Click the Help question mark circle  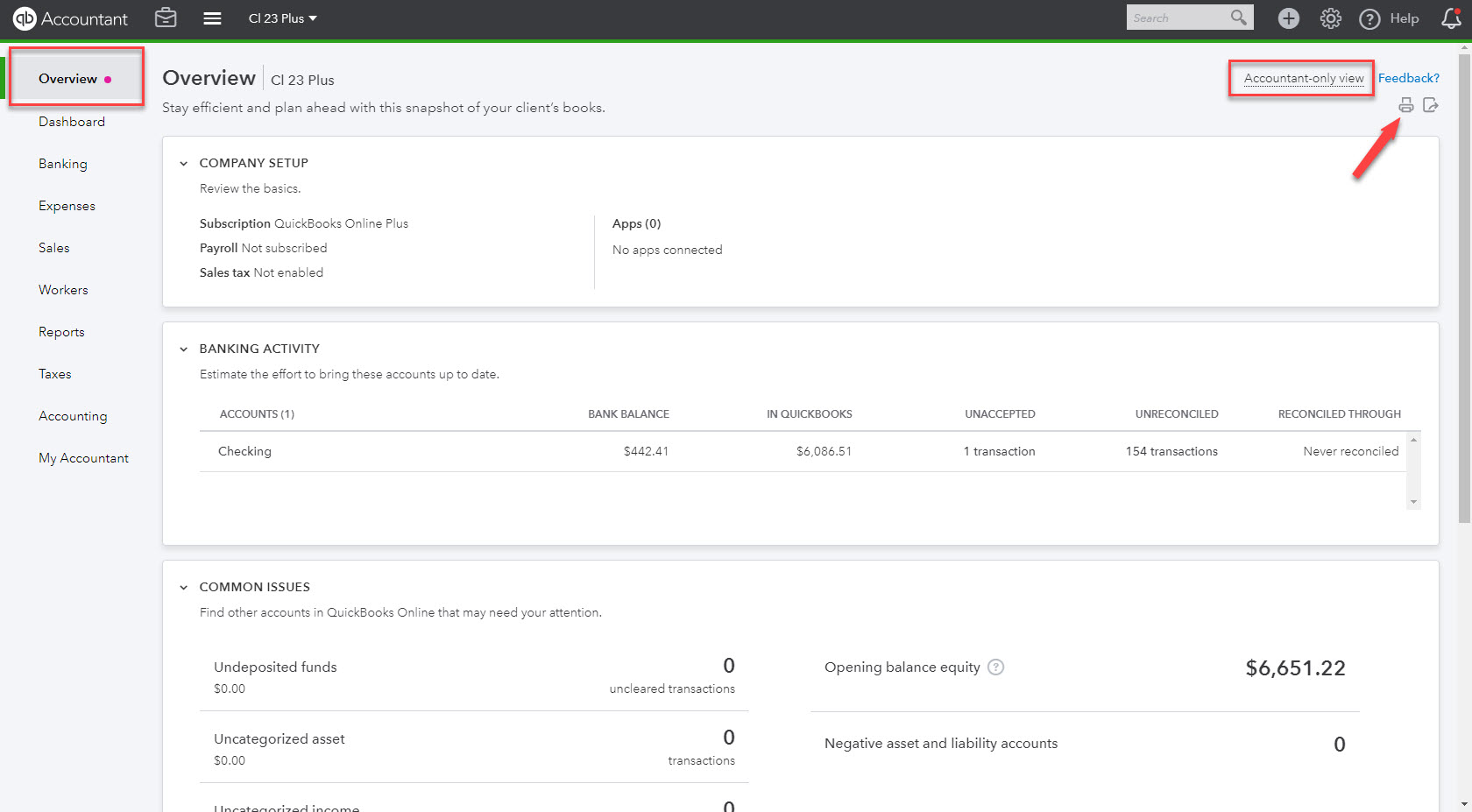(1369, 18)
